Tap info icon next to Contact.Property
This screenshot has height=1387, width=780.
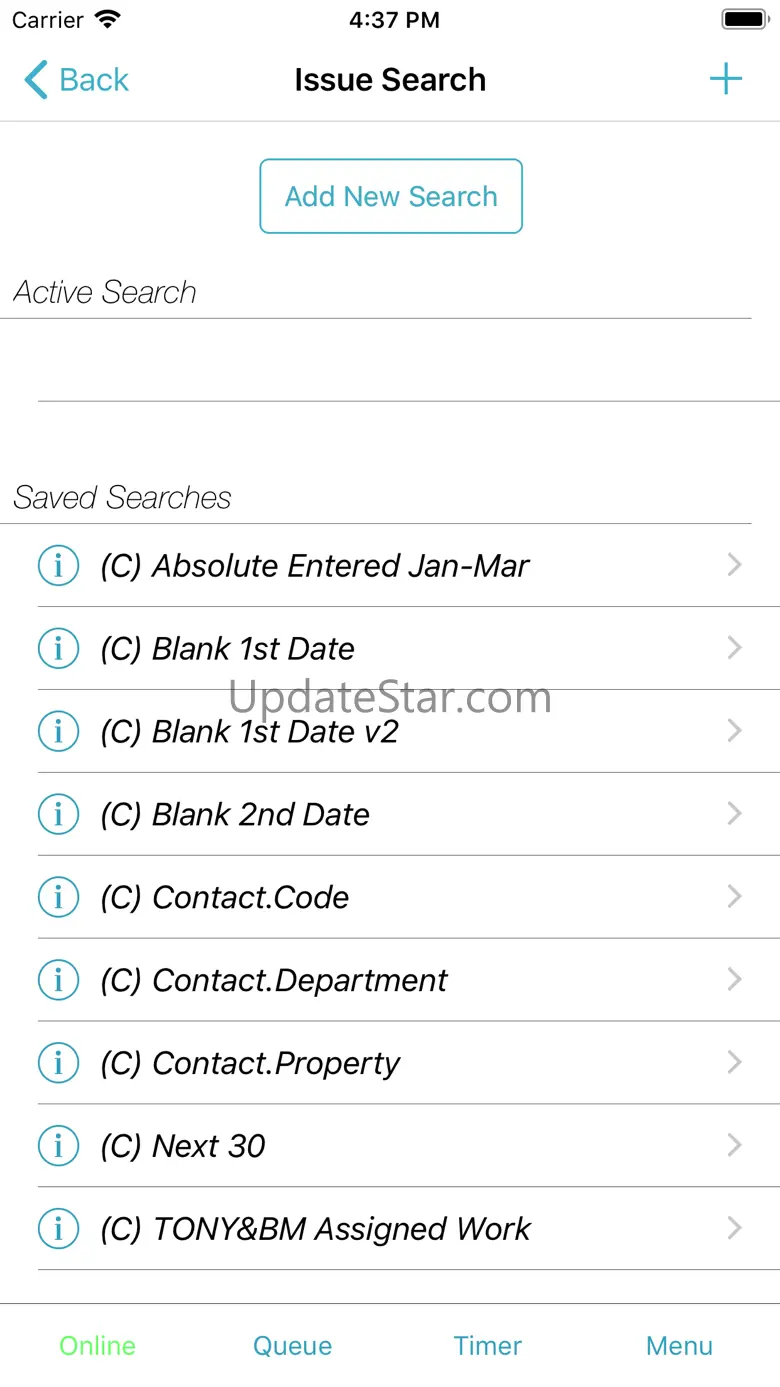58,1064
